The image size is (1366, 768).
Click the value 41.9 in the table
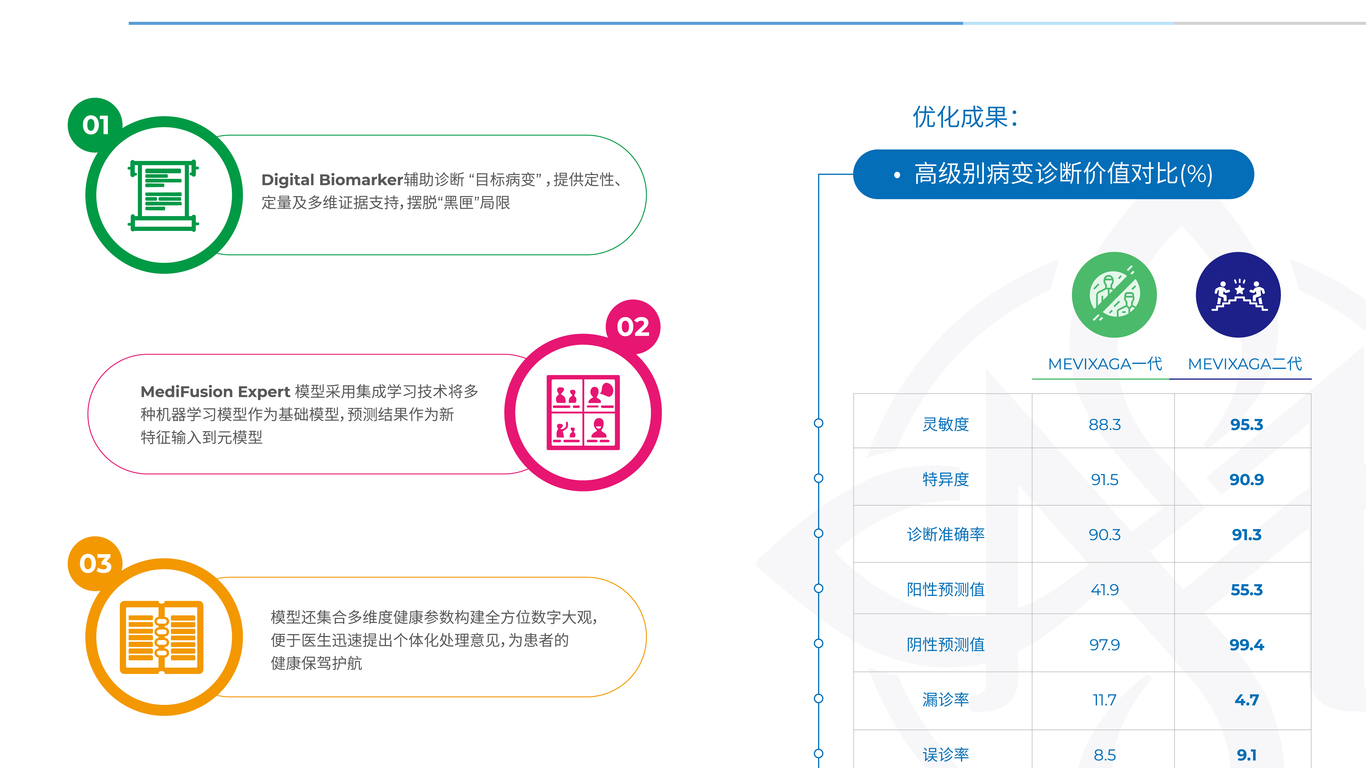coord(1104,590)
